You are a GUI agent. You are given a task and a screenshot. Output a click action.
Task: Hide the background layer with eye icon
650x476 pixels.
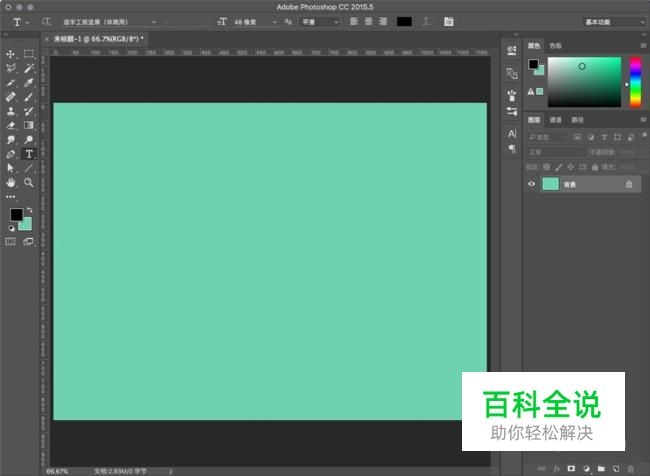(x=532, y=184)
